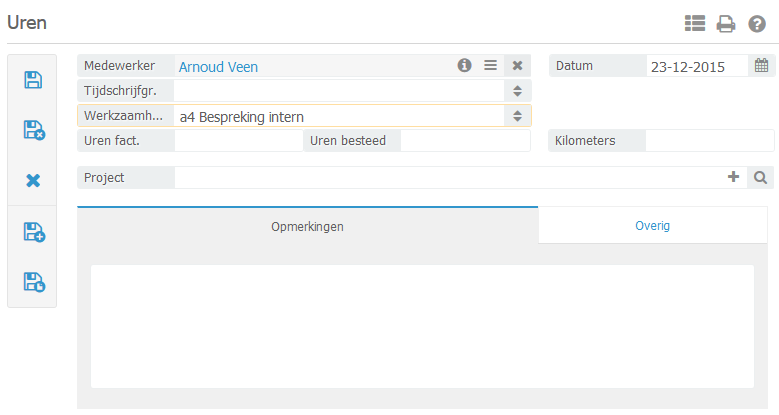The height and width of the screenshot is (415, 779).
Task: Select the Opmerkingen tab
Action: pos(308,226)
